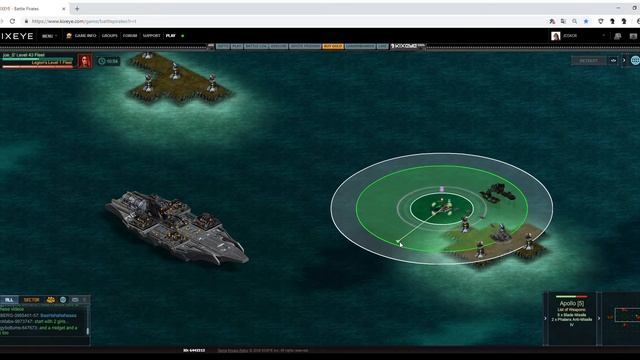Click the KIXEYE logo

17,36
